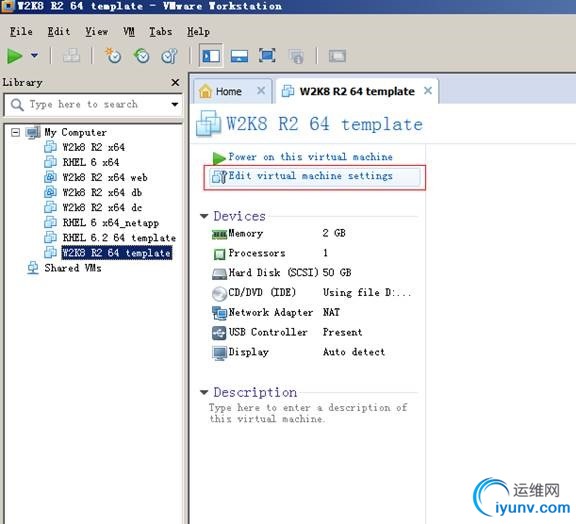Click the USB Controller device icon
This screenshot has height=524, width=576.
tap(219, 333)
